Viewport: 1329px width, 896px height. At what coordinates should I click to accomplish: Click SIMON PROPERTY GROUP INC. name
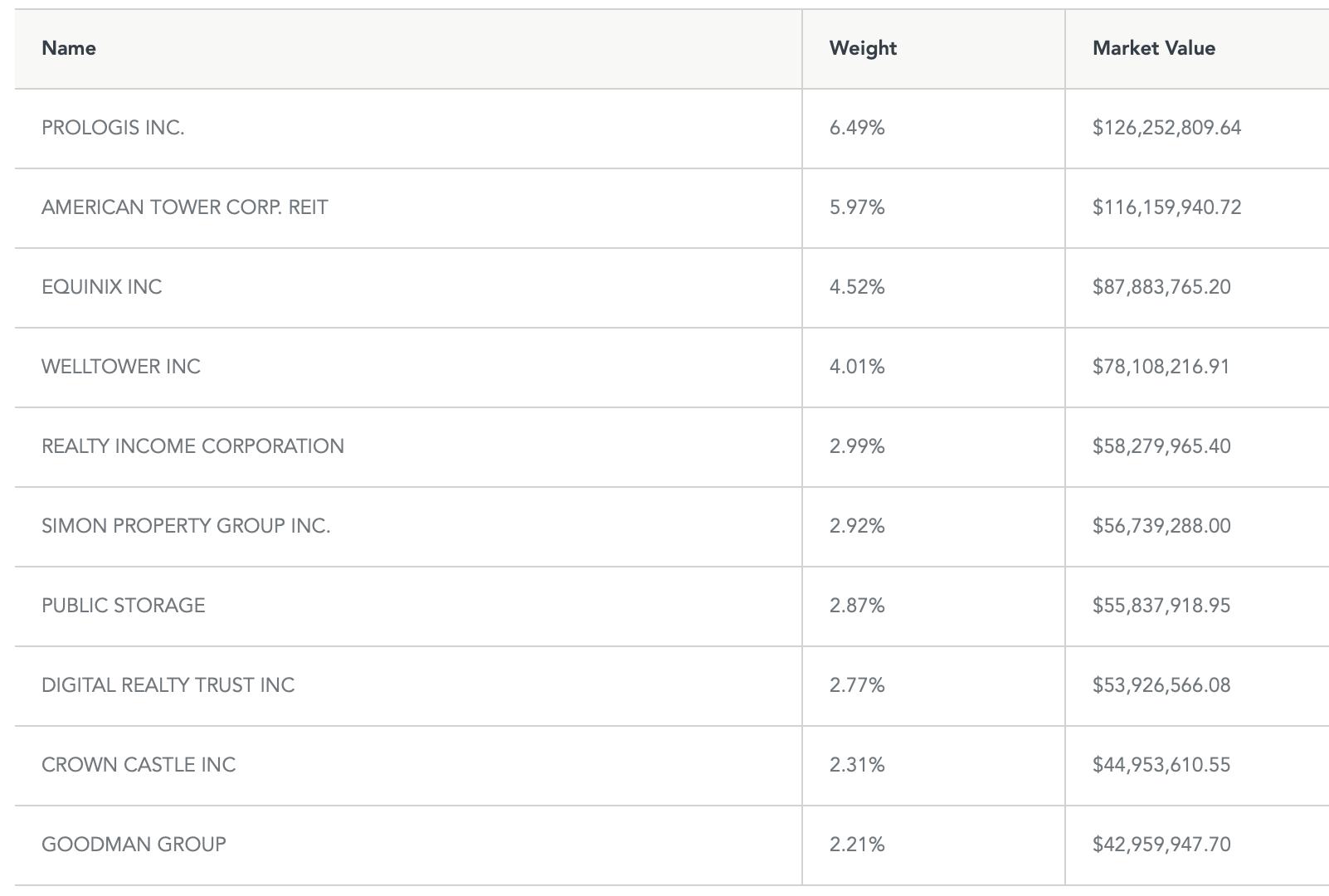(x=186, y=526)
